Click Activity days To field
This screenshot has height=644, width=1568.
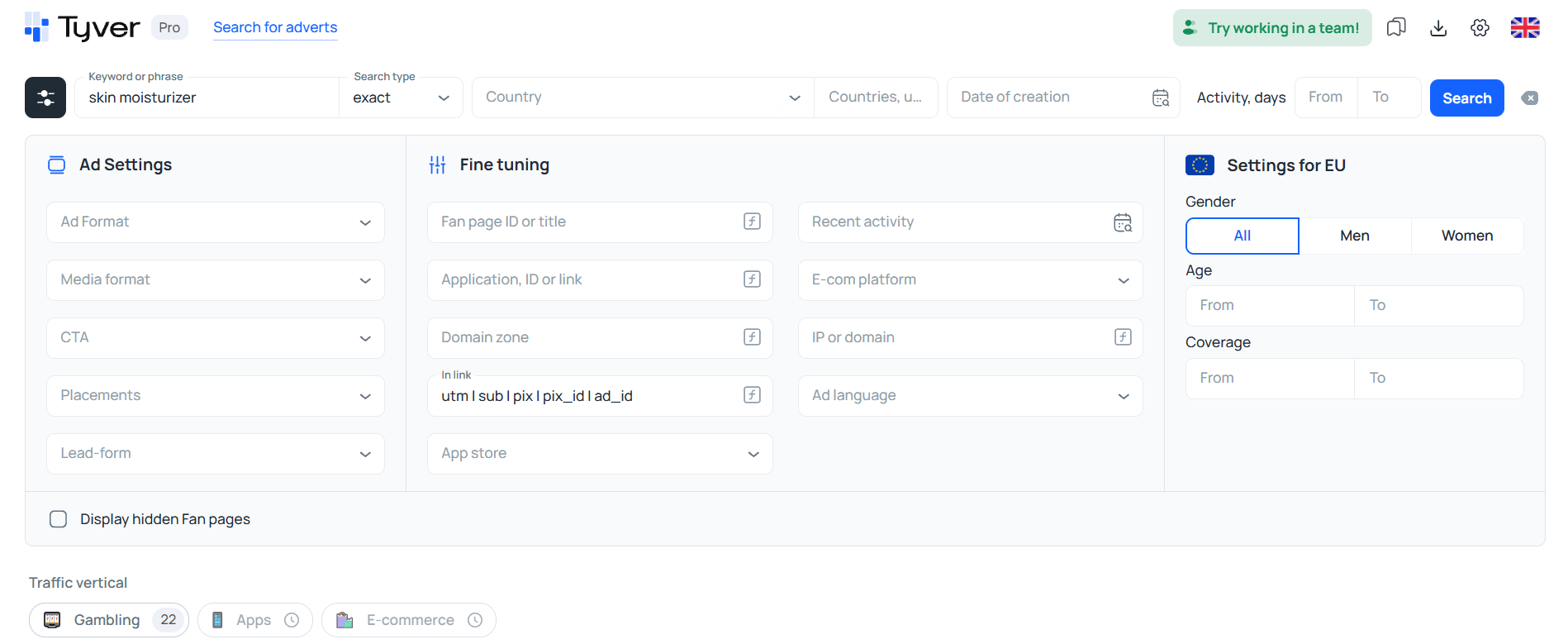point(1390,98)
